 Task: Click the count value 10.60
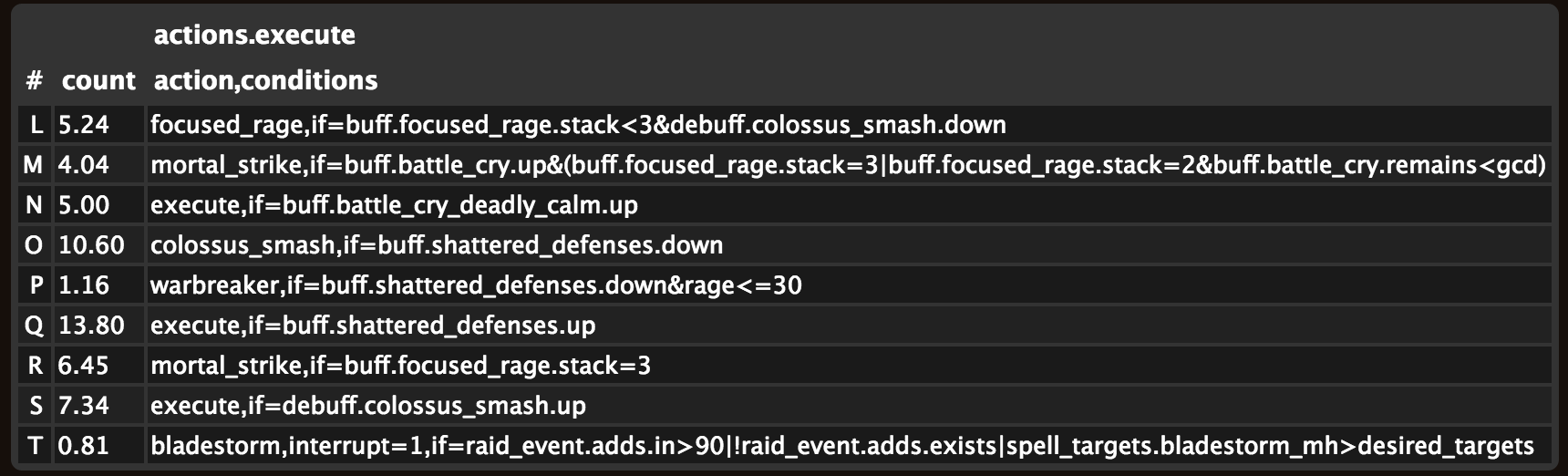pos(91,245)
